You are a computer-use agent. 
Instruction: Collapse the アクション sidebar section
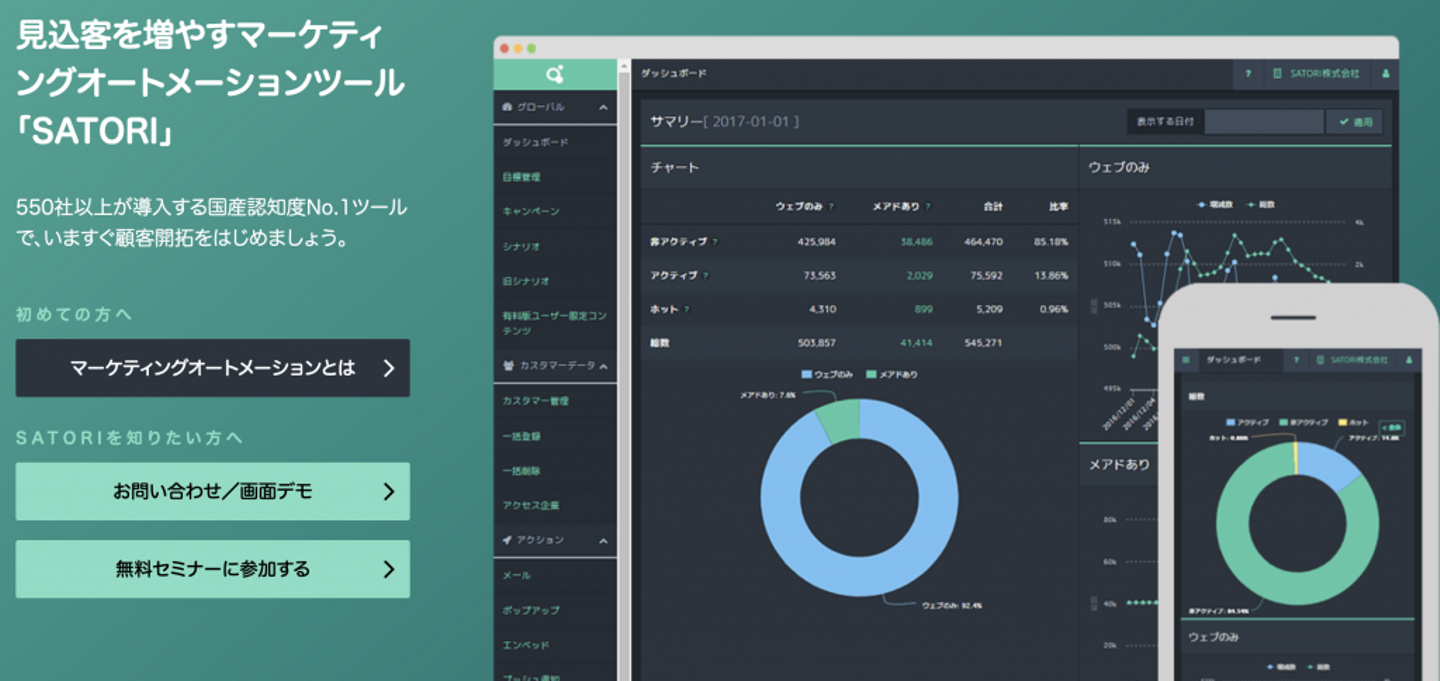point(603,540)
